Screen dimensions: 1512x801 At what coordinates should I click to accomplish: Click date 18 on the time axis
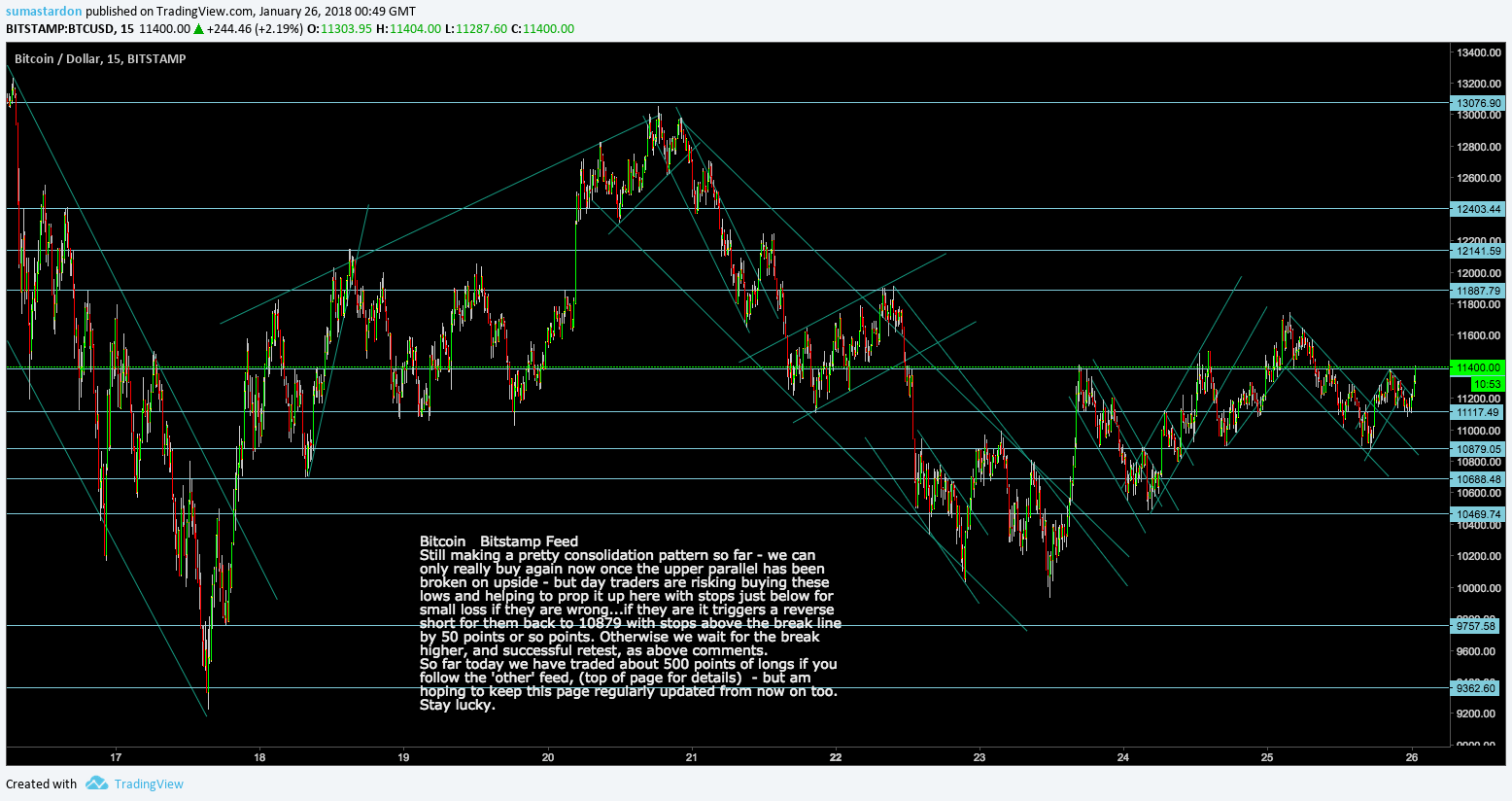point(259,756)
